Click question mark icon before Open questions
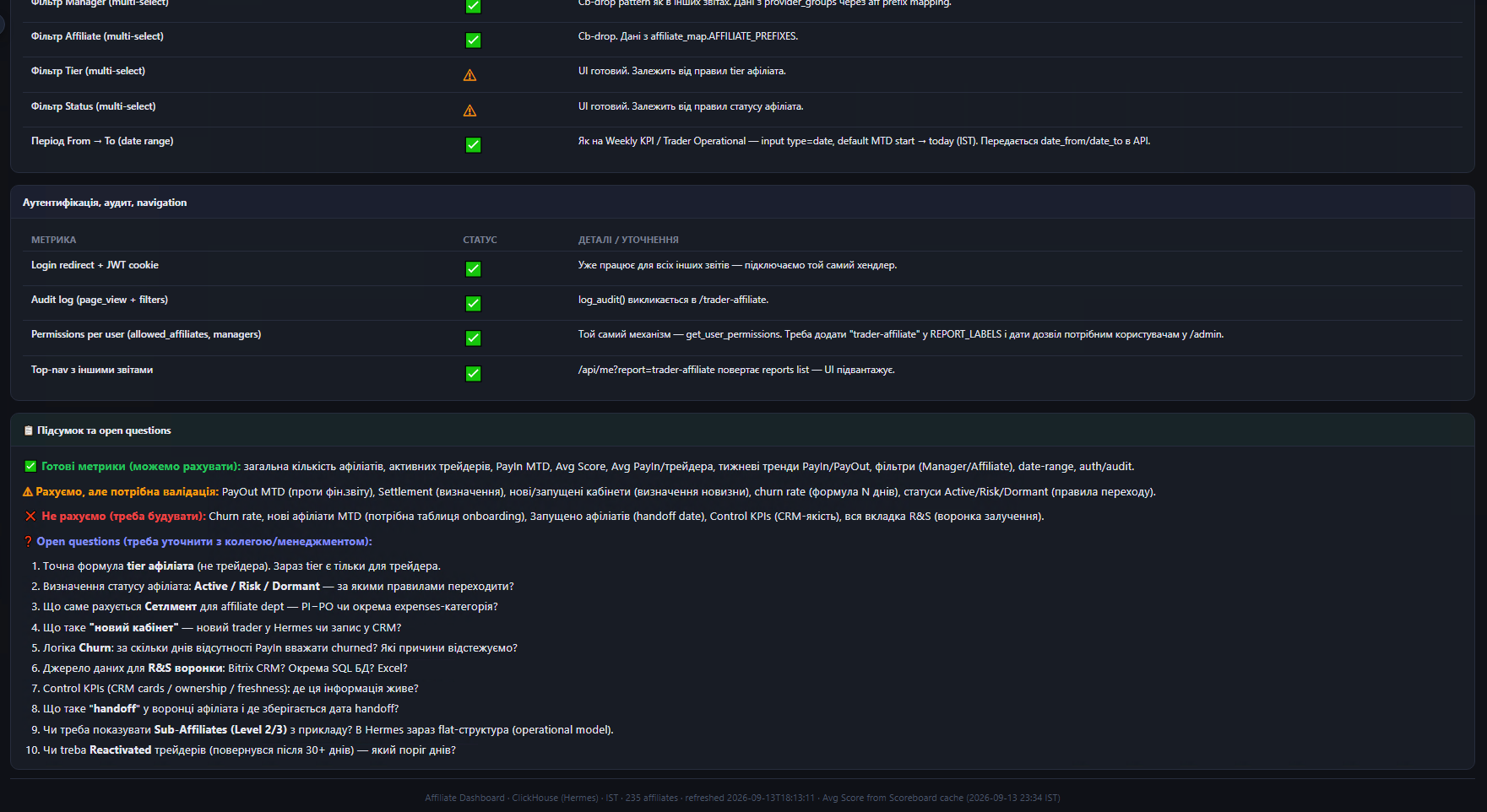Image resolution: width=1487 pixels, height=812 pixels. point(28,541)
